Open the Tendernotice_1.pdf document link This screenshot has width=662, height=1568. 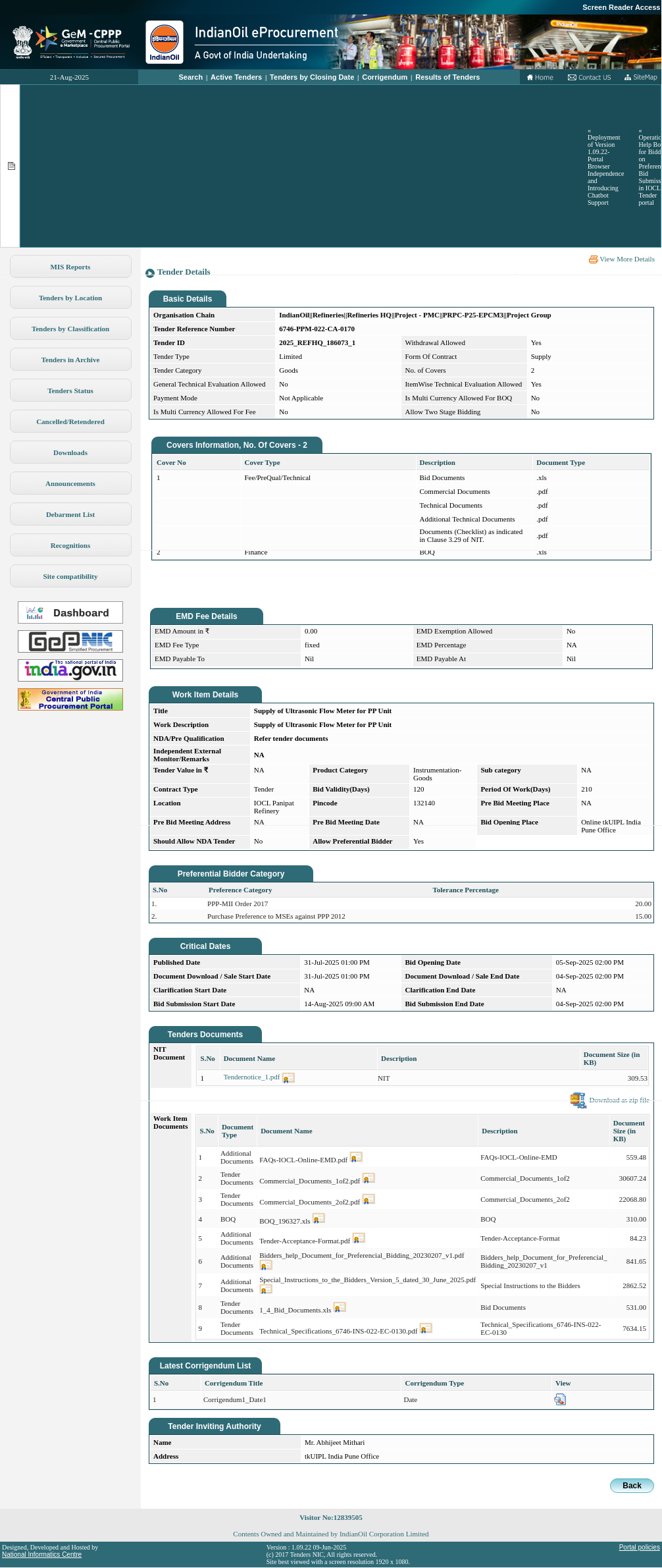click(251, 1077)
